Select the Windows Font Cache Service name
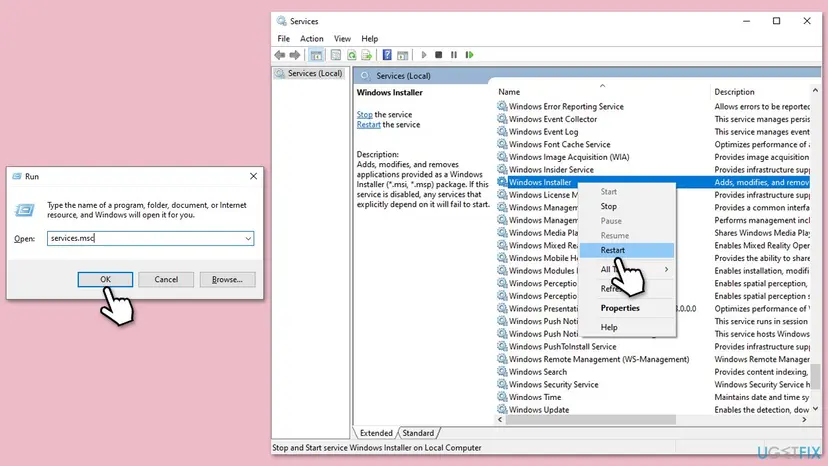 click(559, 145)
